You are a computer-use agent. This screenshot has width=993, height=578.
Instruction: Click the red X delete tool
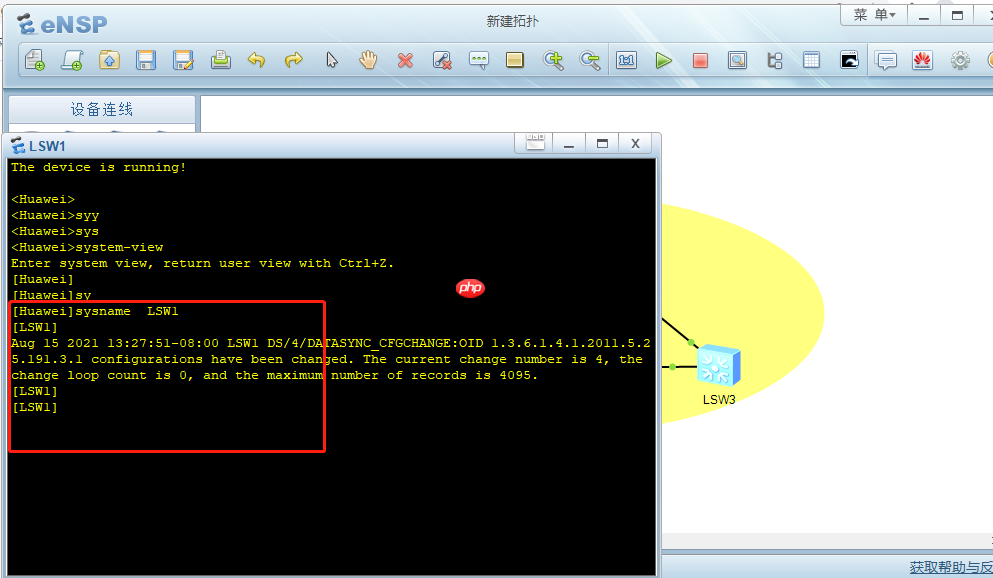[x=405, y=60]
